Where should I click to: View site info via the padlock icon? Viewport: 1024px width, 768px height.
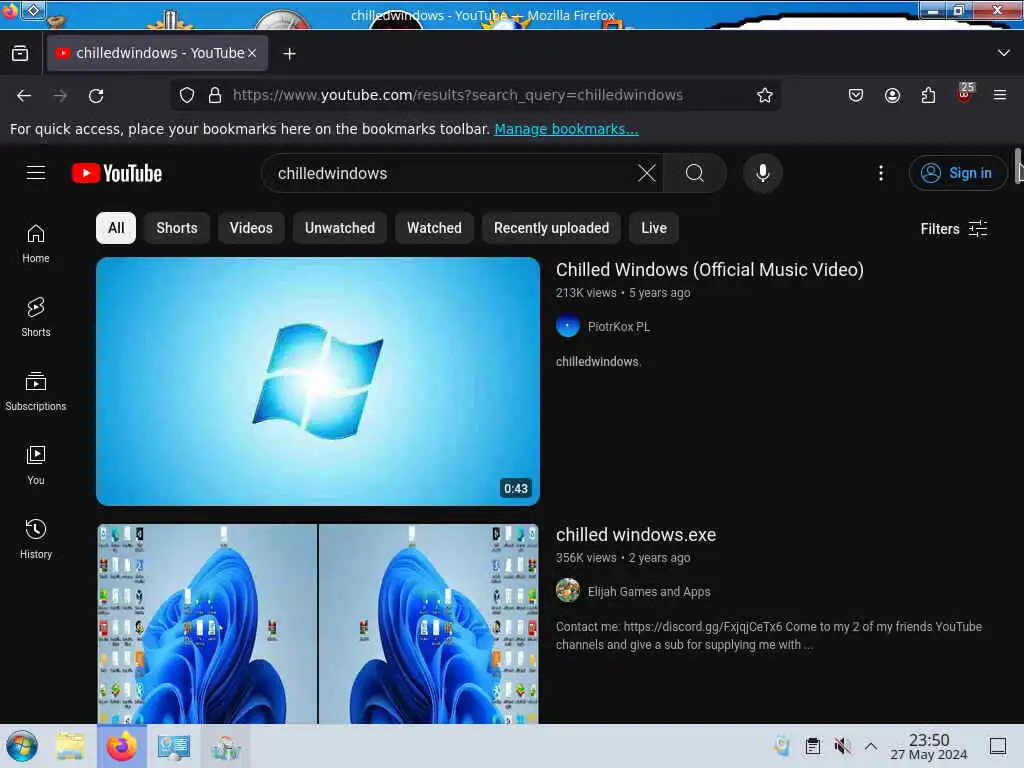215,95
